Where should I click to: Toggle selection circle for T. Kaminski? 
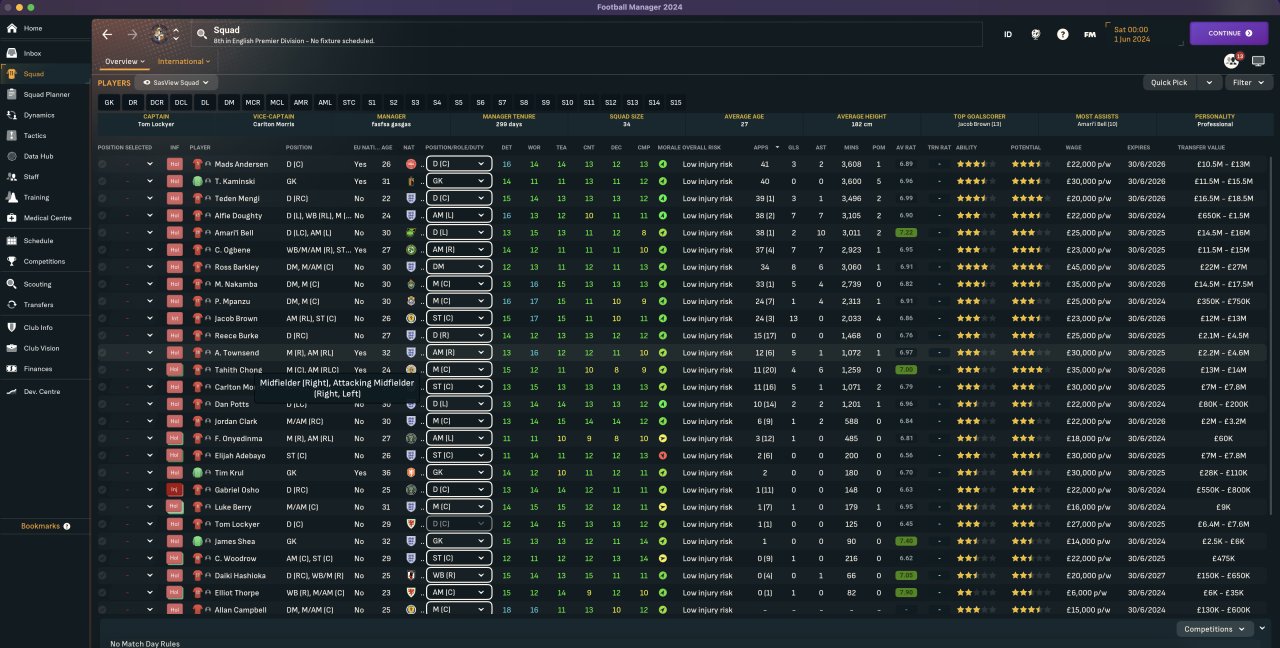[102, 181]
